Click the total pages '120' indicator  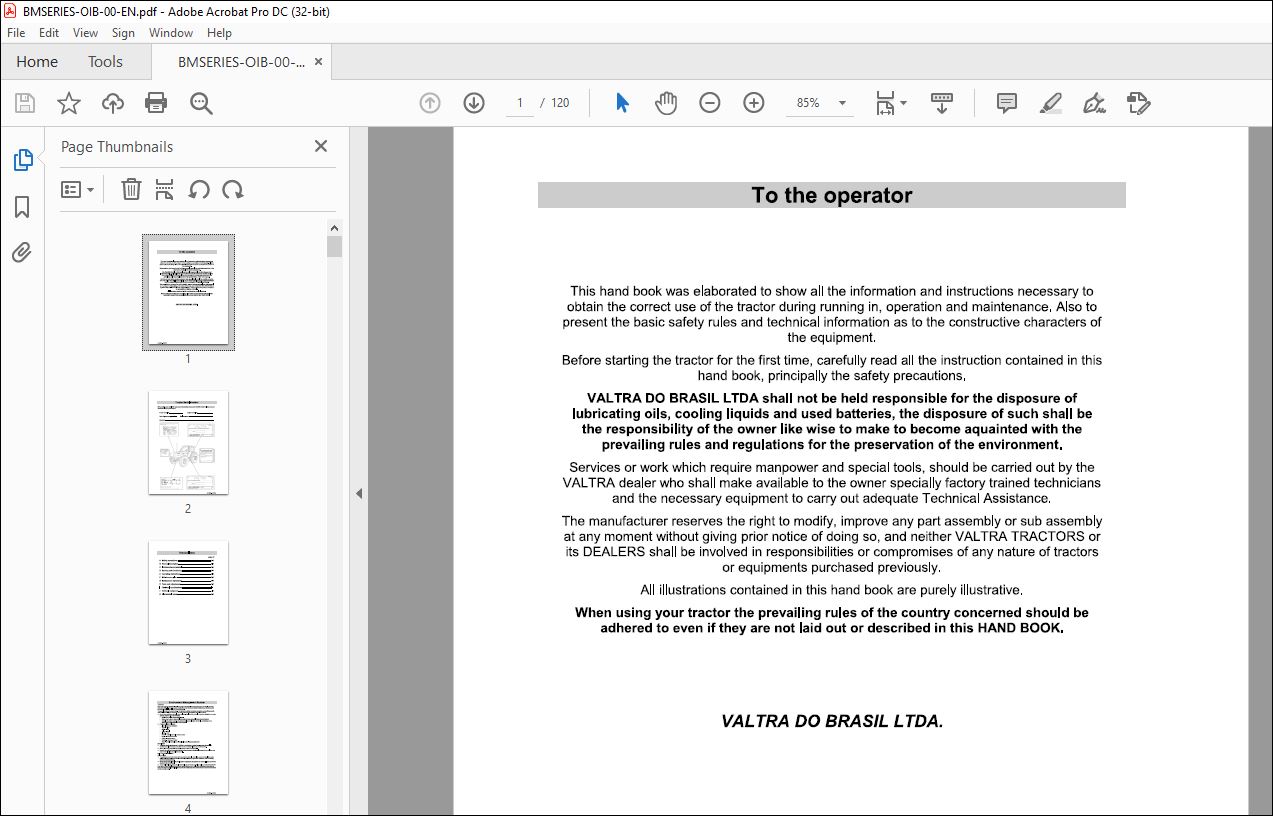560,103
